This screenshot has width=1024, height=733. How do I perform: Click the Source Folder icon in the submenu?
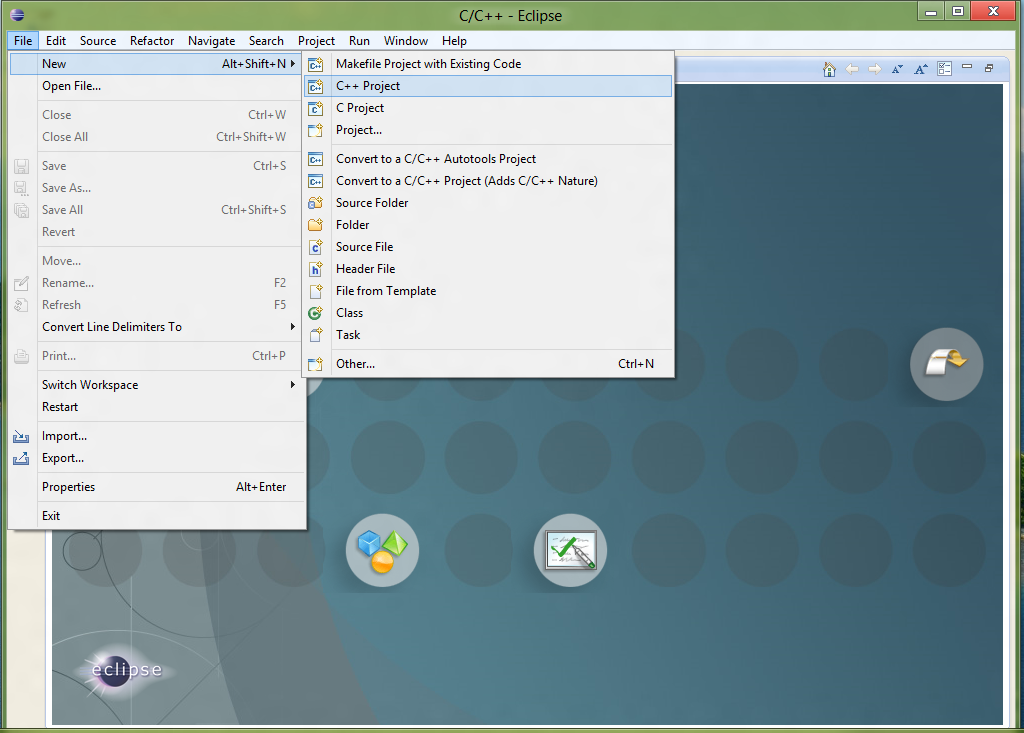[x=315, y=203]
